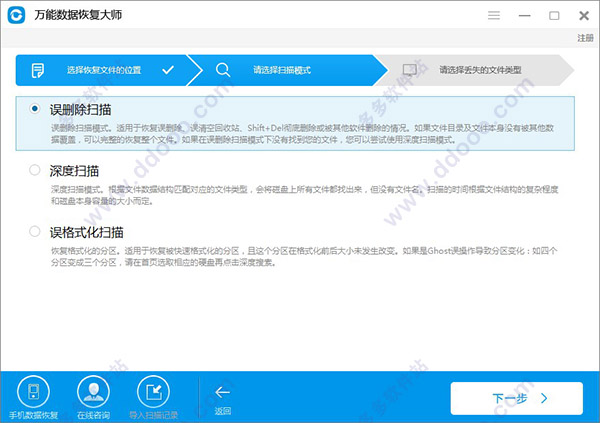Choose the 误格式化扫描 radio button
600x423 pixels.
coord(34,231)
